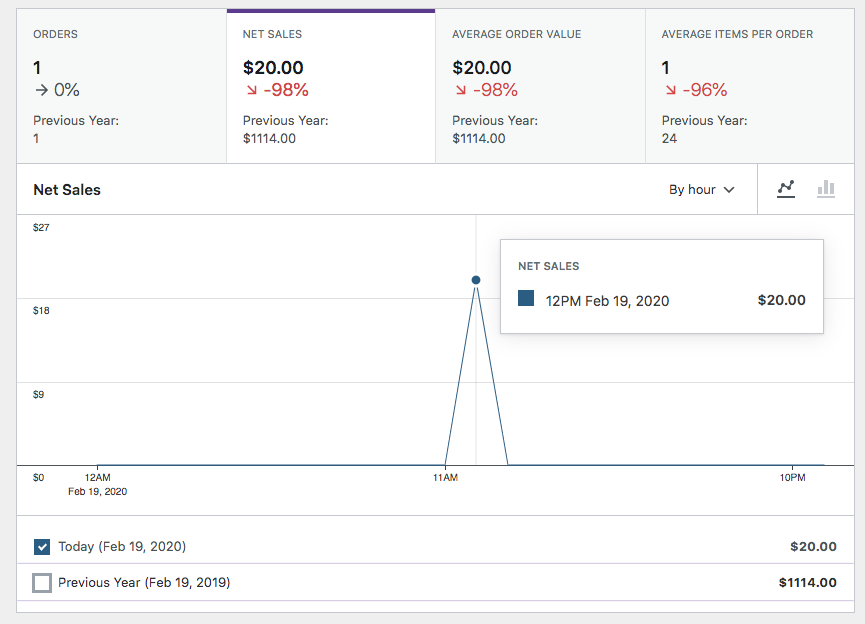
Task: Switch to bar chart view
Action: [825, 189]
